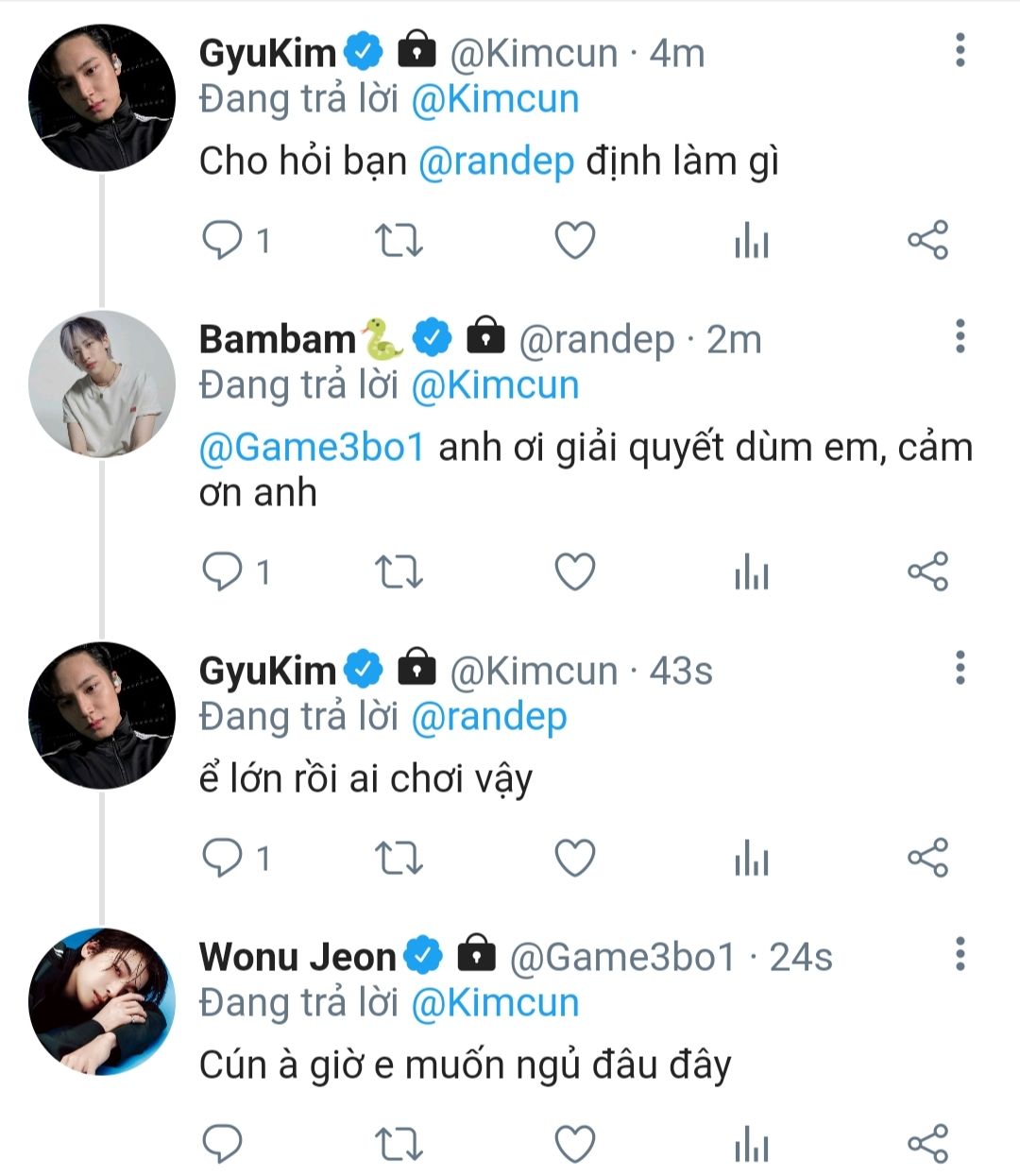
Task: View analytics for Wonu Jeon's tweet
Action: pos(751,1144)
